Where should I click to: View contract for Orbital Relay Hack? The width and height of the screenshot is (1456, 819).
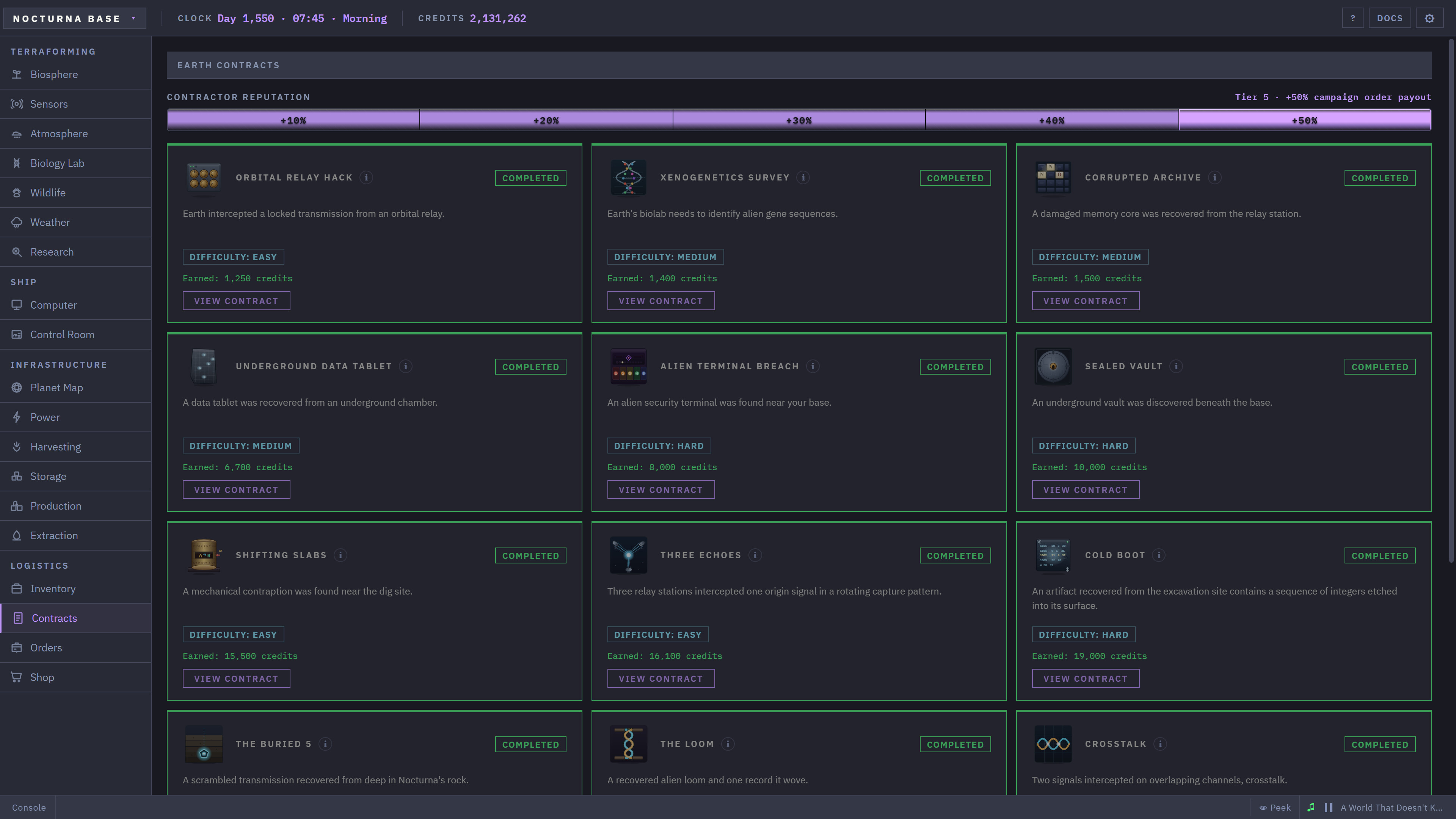tap(236, 301)
